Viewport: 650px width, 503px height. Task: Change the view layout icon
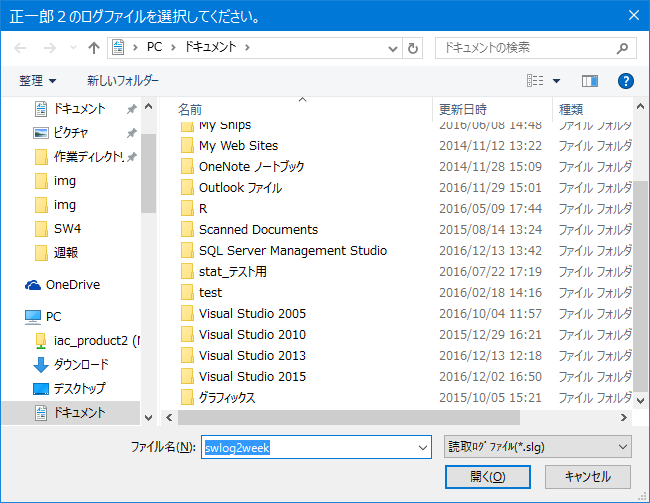535,80
